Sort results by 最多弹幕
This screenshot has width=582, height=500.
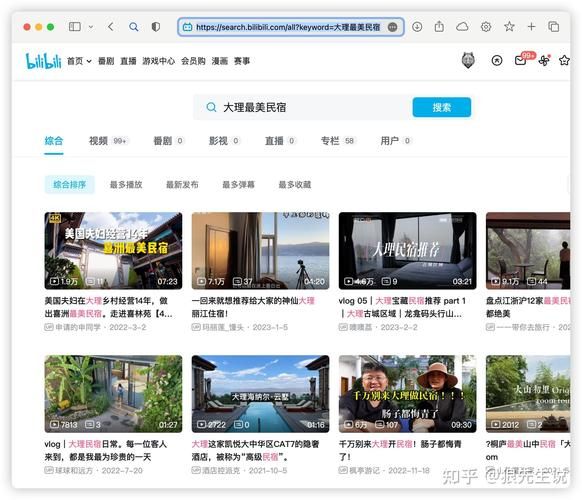[238, 184]
